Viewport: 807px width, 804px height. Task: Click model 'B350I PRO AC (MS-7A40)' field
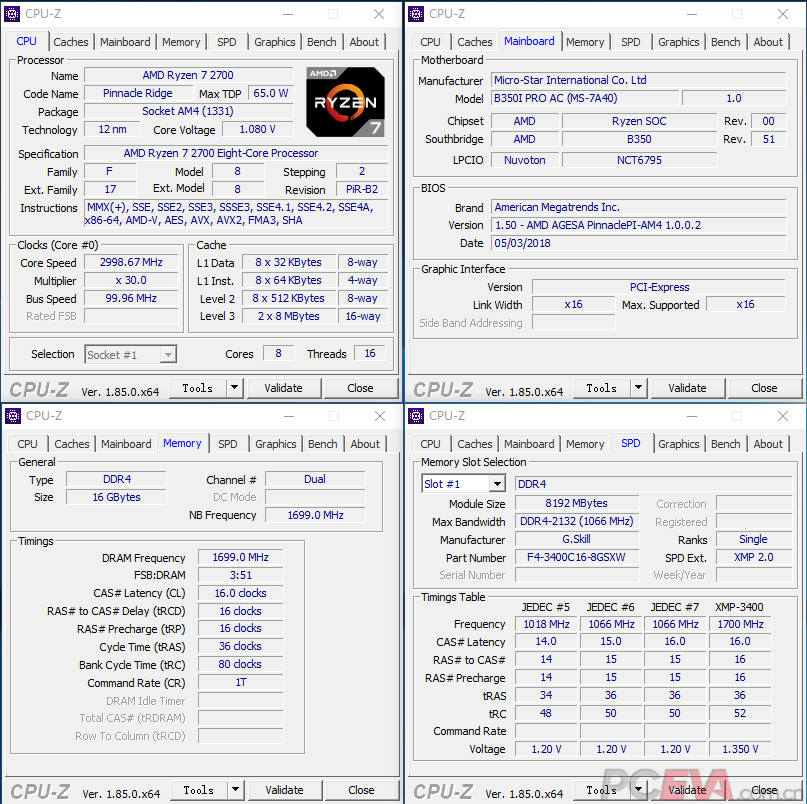point(585,98)
